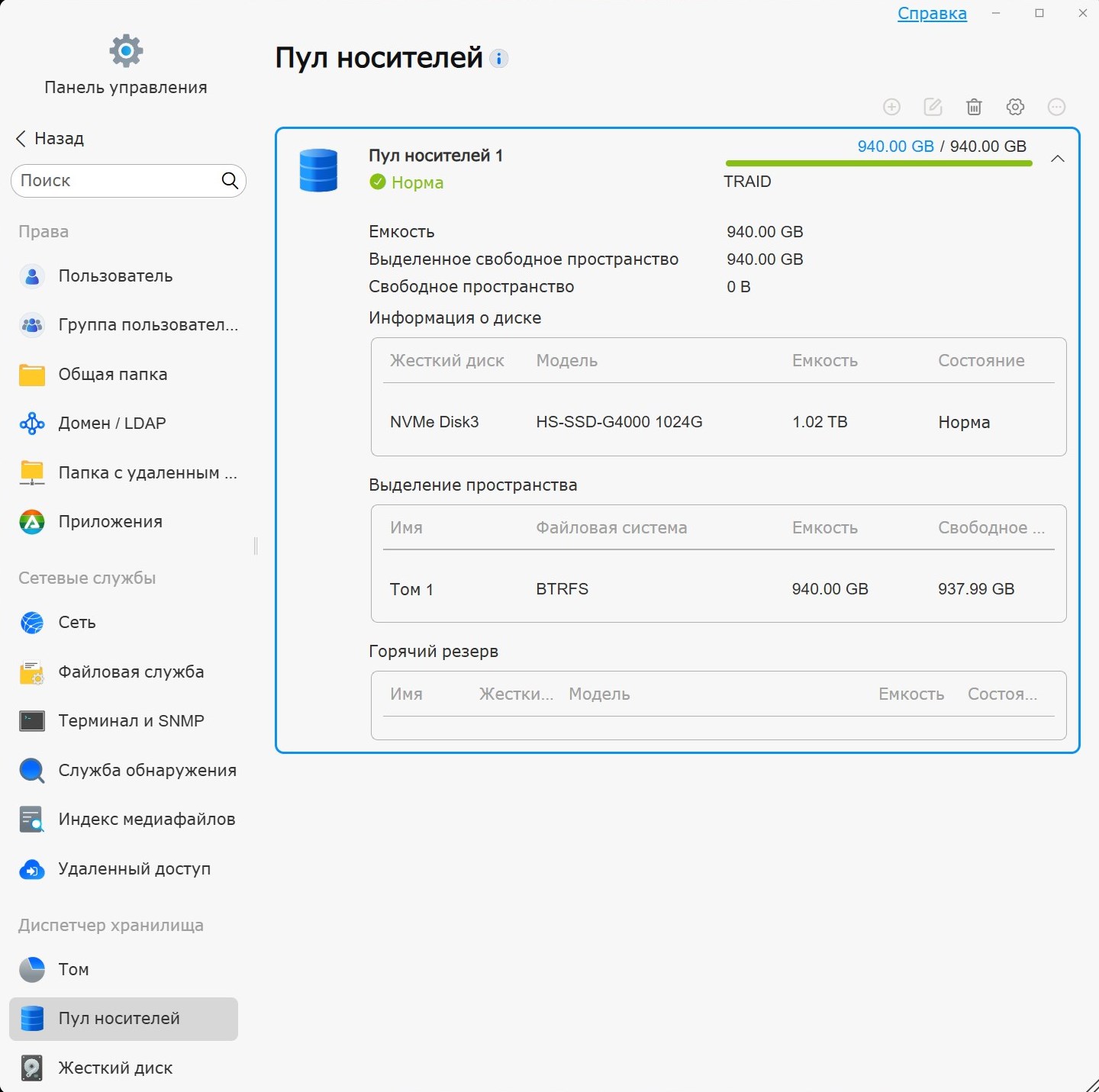
Task: Click the Состояние column header in disk table
Action: click(981, 361)
